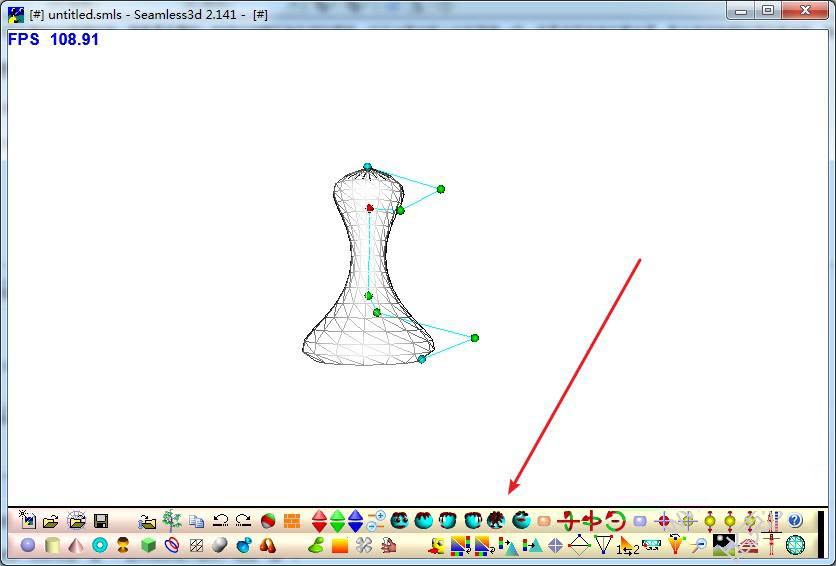Viewport: 836px width, 566px height.
Task: Click the magnifier zoom icon
Action: tap(699, 545)
